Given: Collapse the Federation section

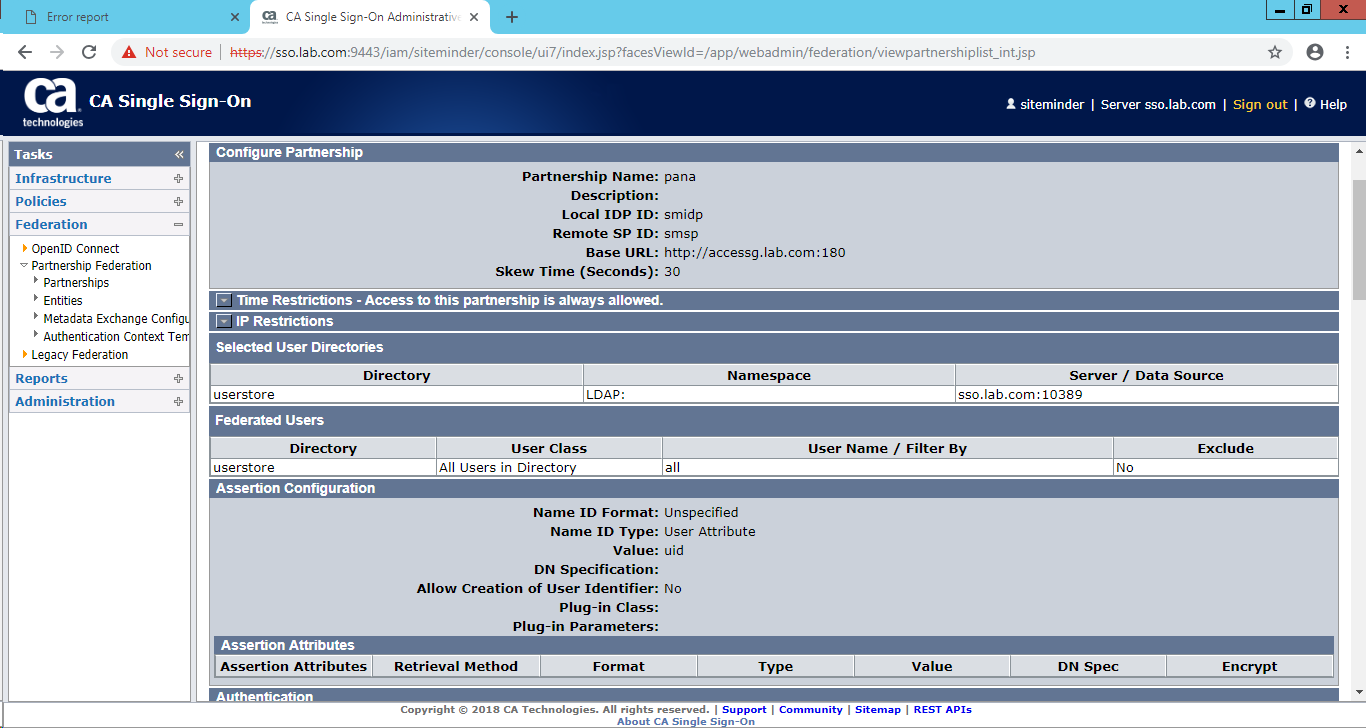Looking at the screenshot, I should pos(178,224).
